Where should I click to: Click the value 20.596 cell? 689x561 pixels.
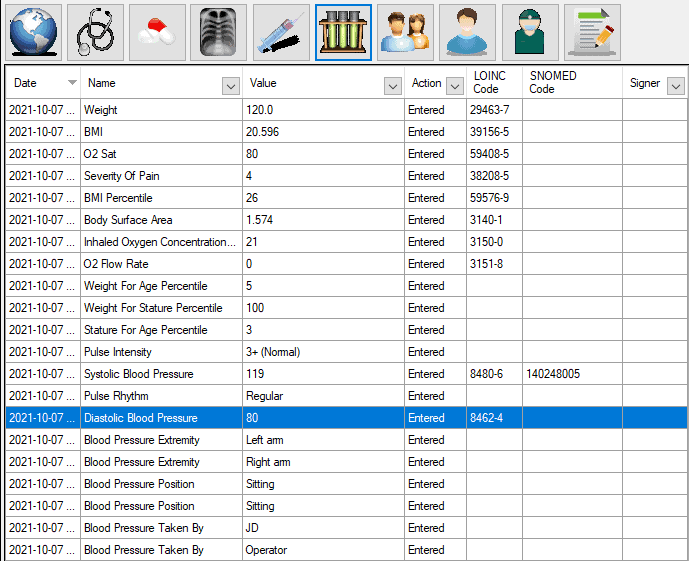(323, 132)
